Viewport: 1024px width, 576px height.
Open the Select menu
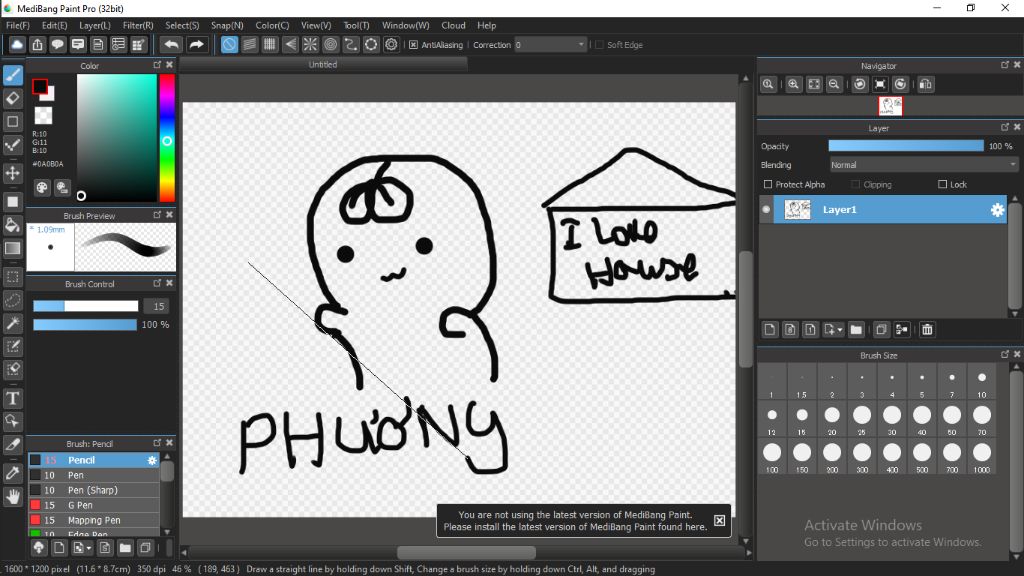click(x=182, y=25)
